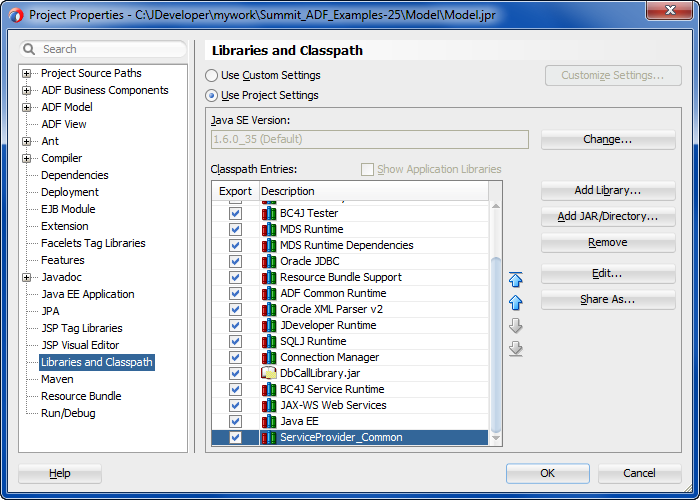Viewport: 700px width, 500px height.
Task: Click the MDS Runtime Dependencies library icon
Action: click(269, 246)
